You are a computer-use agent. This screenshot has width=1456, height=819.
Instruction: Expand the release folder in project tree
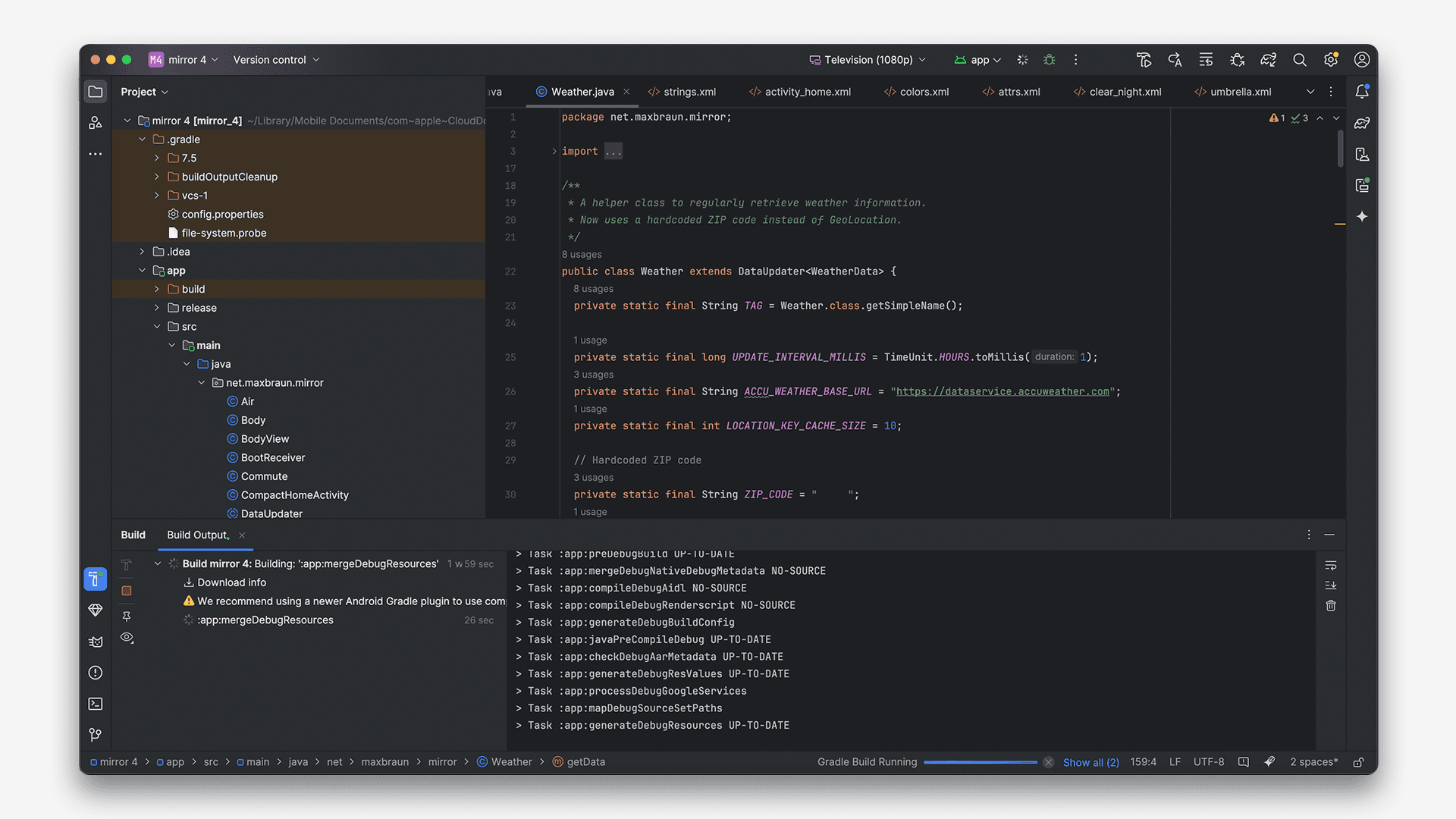click(157, 308)
